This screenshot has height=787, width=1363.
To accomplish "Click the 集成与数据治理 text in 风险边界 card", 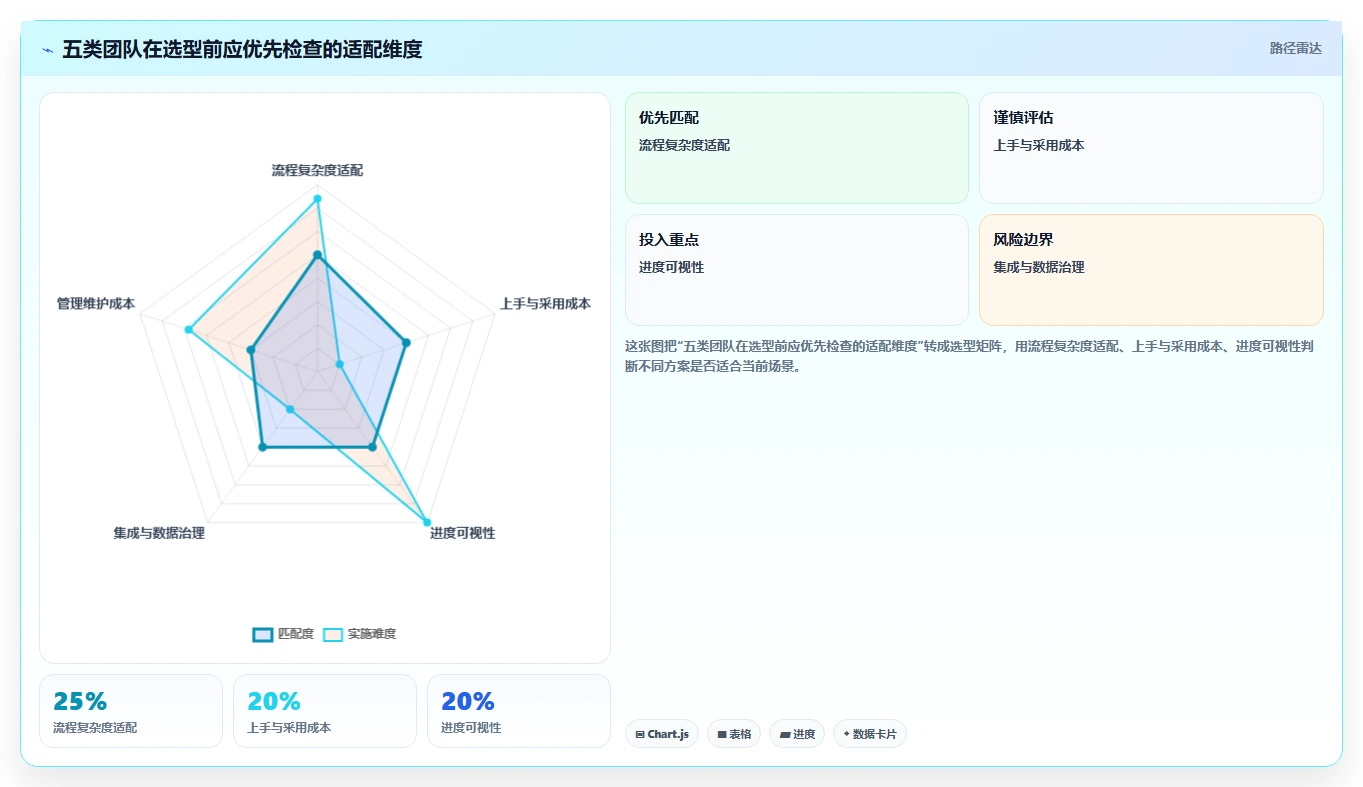I will coord(1039,268).
